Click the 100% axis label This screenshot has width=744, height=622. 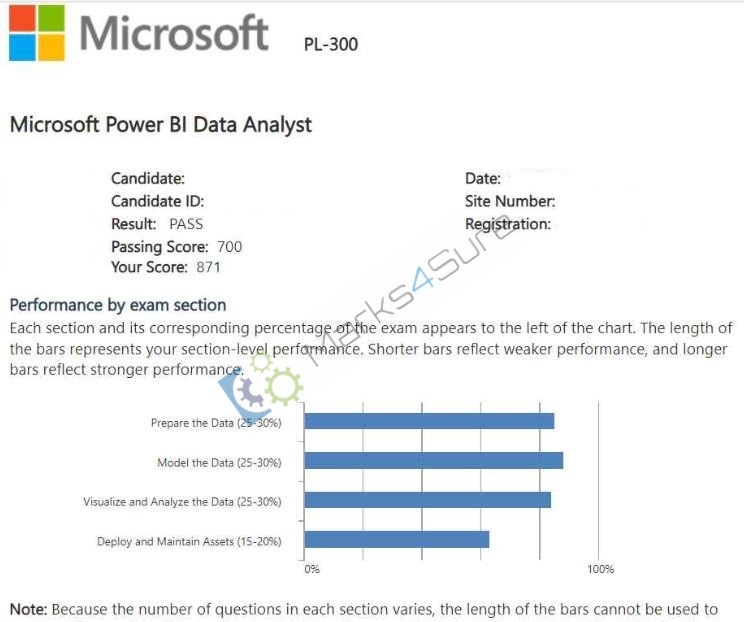[x=601, y=569]
